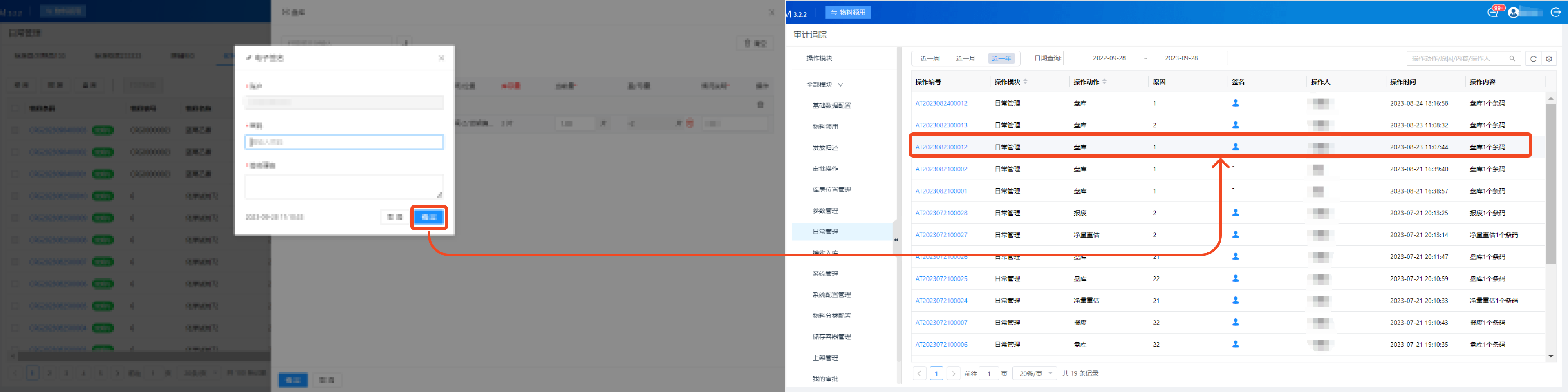
Task: Open table column settings gear
Action: pyautogui.click(x=1549, y=58)
